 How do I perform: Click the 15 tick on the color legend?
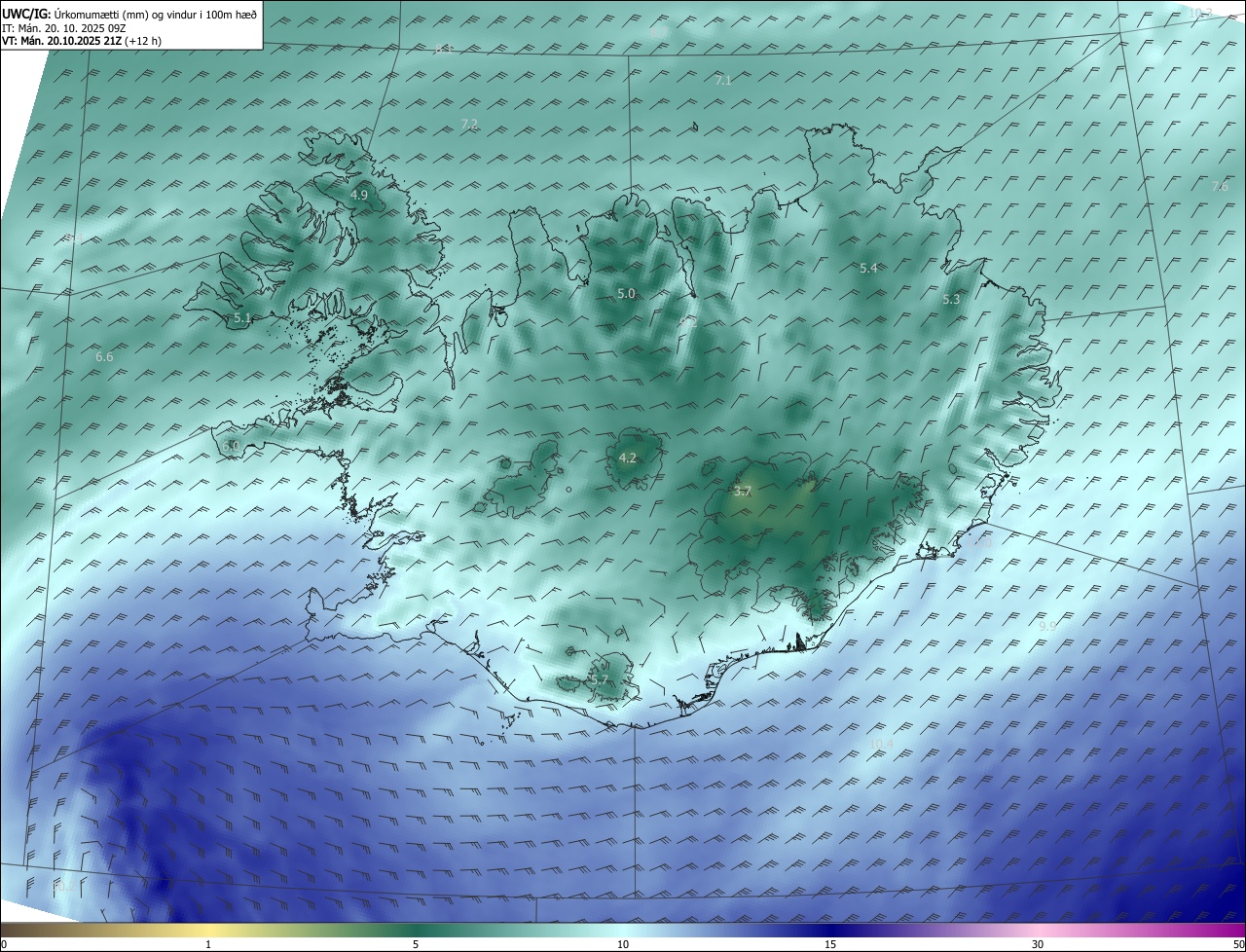830,944
